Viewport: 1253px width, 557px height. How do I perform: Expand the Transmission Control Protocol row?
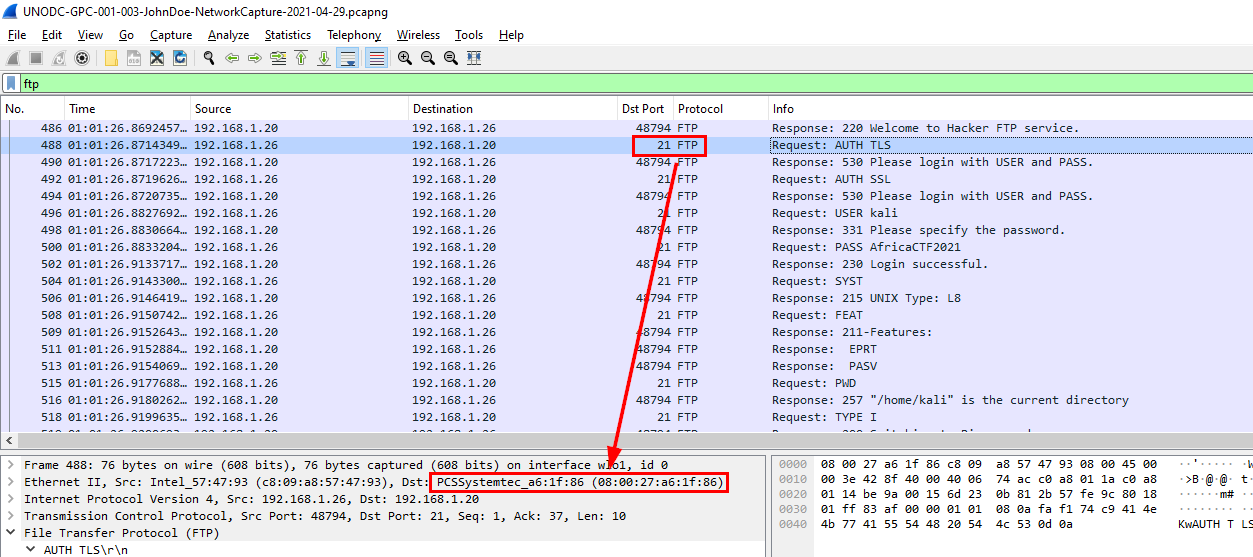11,516
